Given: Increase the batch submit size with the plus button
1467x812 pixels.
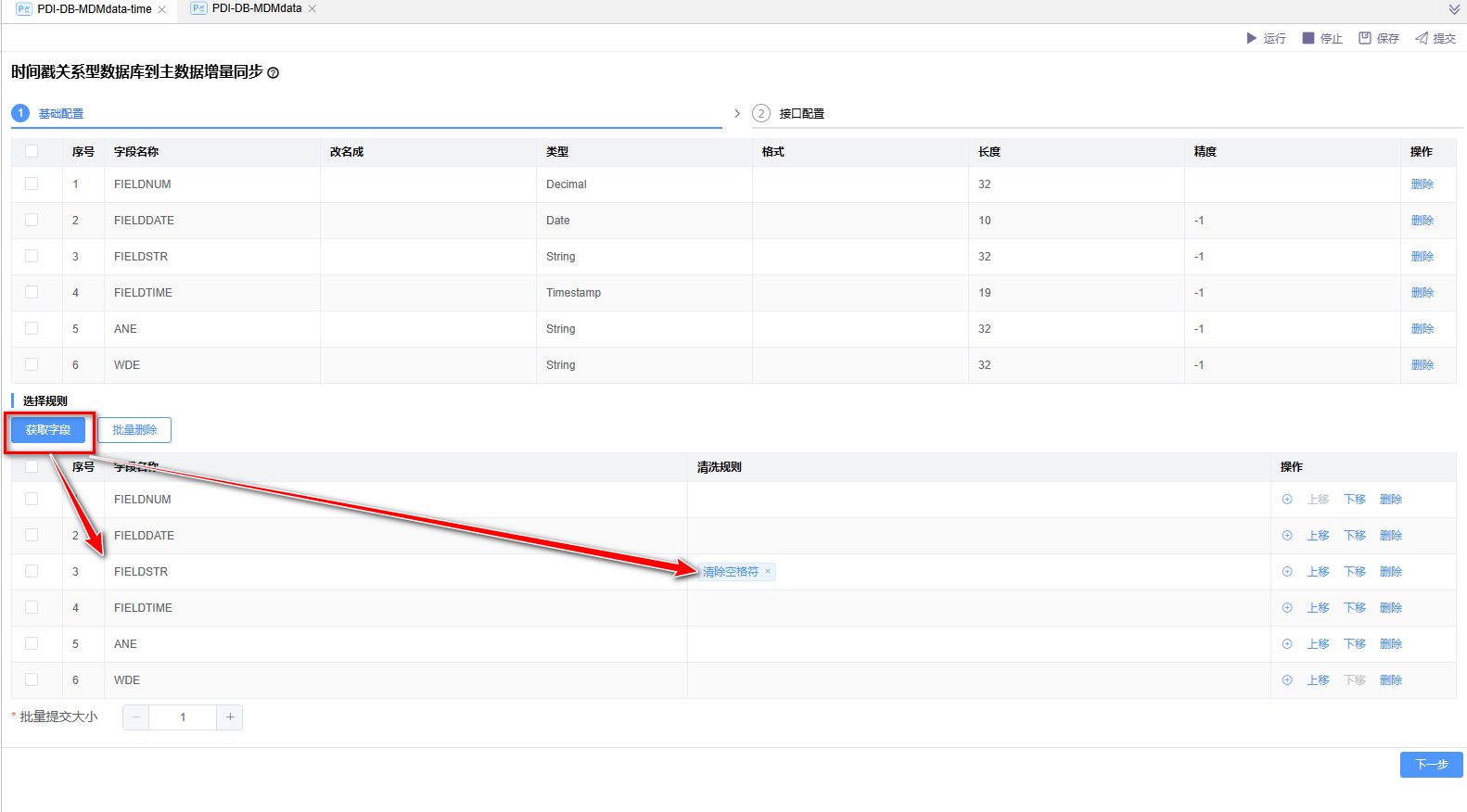Looking at the screenshot, I should (x=230, y=717).
